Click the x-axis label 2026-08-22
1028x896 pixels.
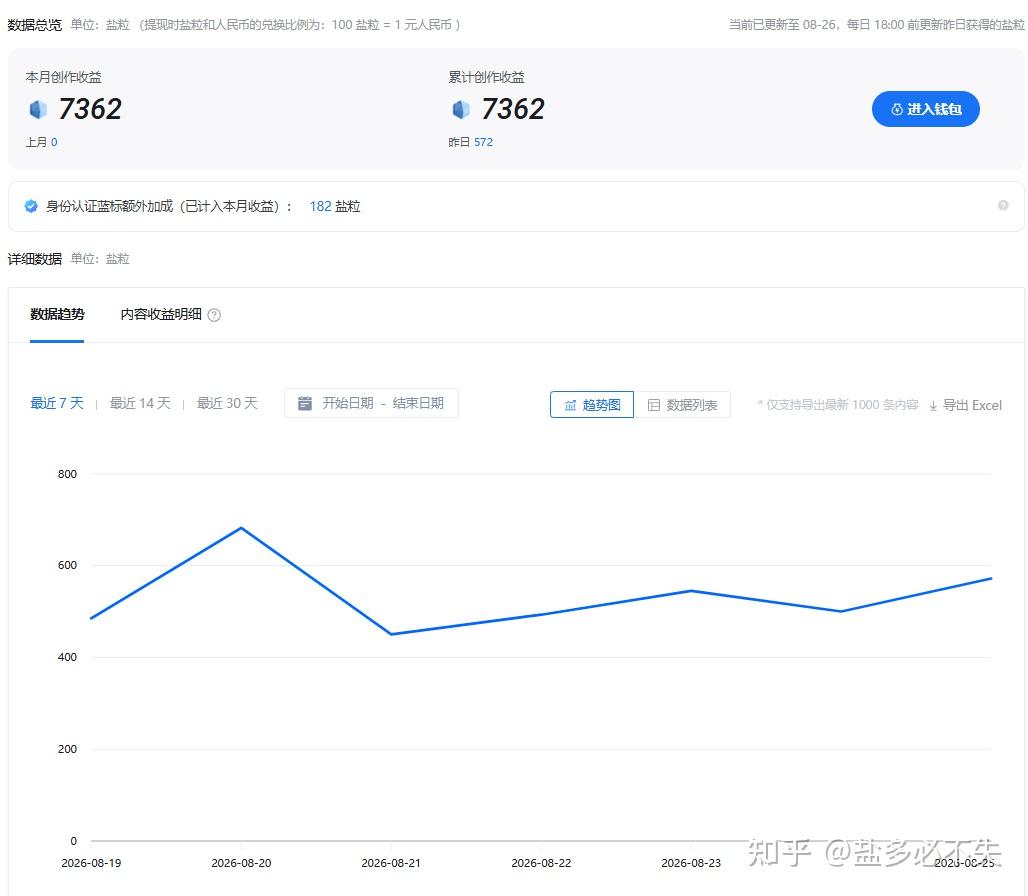[x=541, y=863]
